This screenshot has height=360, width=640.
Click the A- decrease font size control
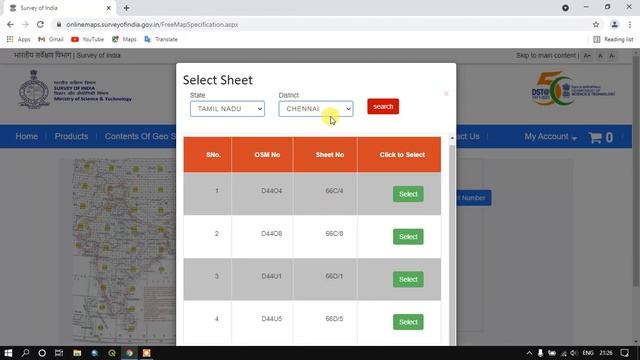point(612,56)
